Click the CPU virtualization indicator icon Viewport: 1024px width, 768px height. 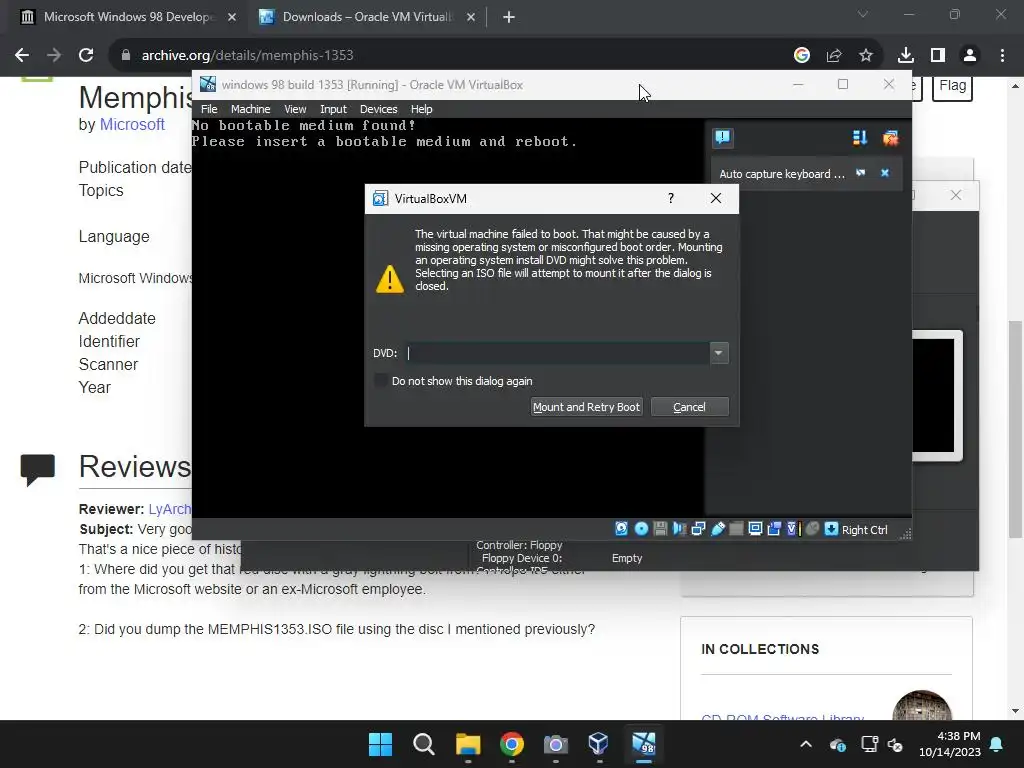[792, 529]
